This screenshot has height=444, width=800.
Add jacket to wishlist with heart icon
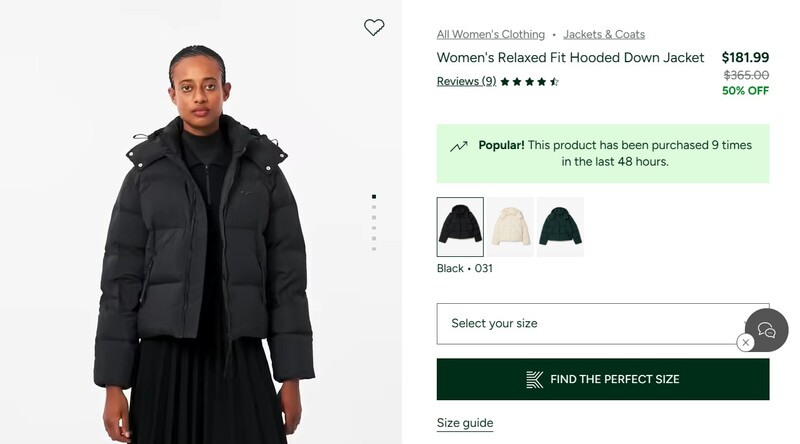[x=374, y=28]
